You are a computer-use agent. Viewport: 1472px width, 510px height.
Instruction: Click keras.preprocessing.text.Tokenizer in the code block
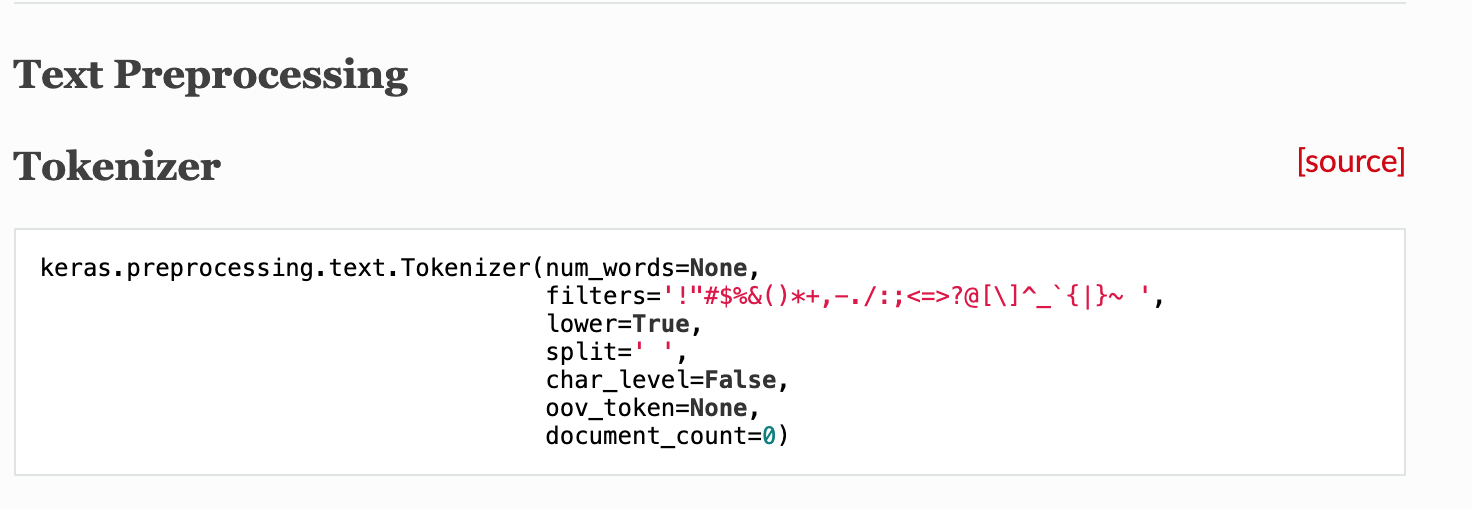pyautogui.click(x=287, y=268)
